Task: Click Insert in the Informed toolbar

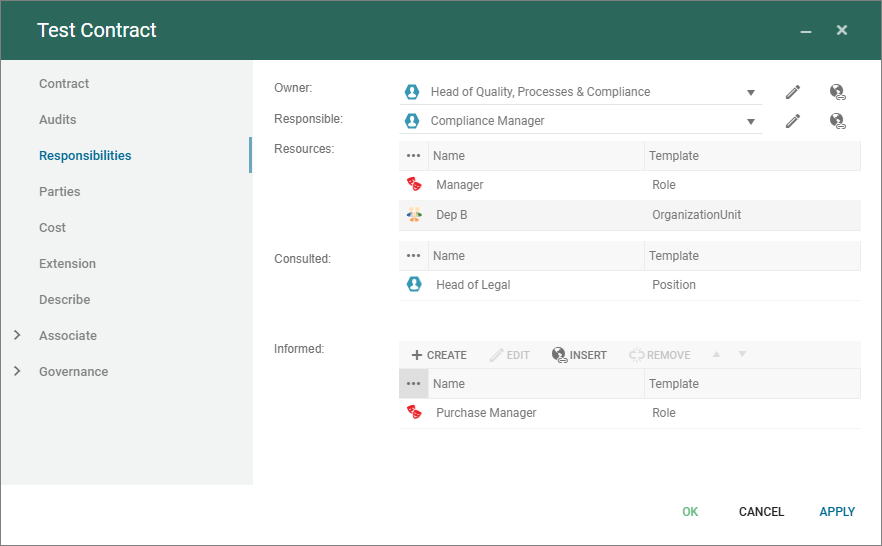Action: (579, 355)
